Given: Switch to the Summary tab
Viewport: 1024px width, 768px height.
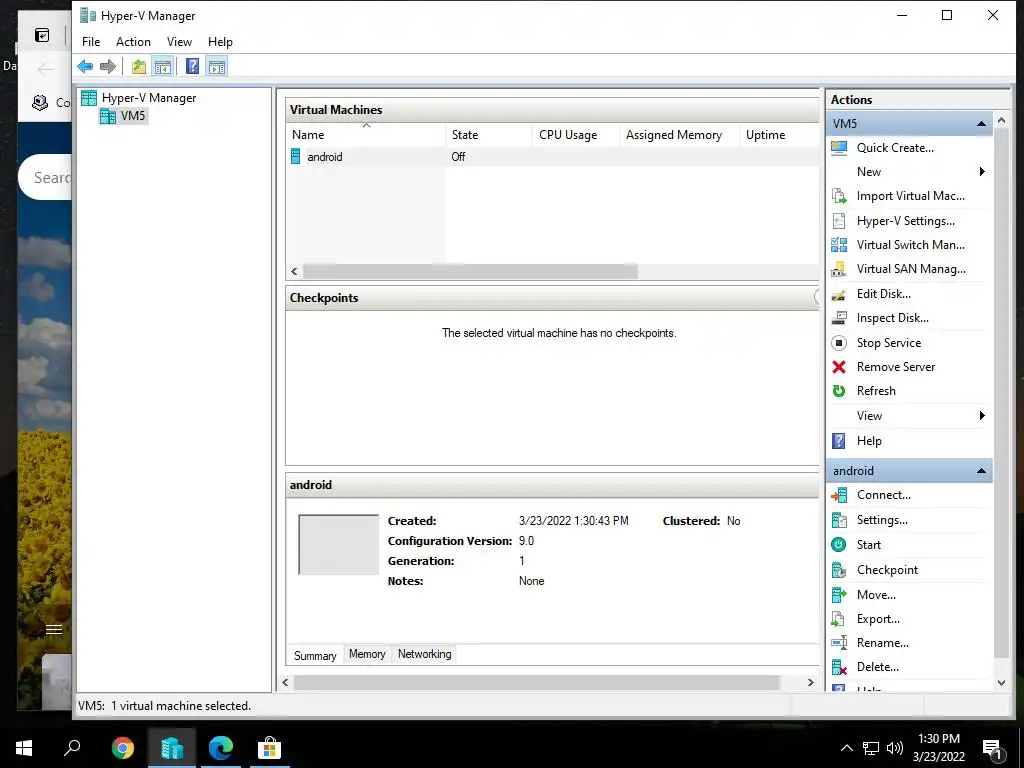Looking at the screenshot, I should (315, 655).
